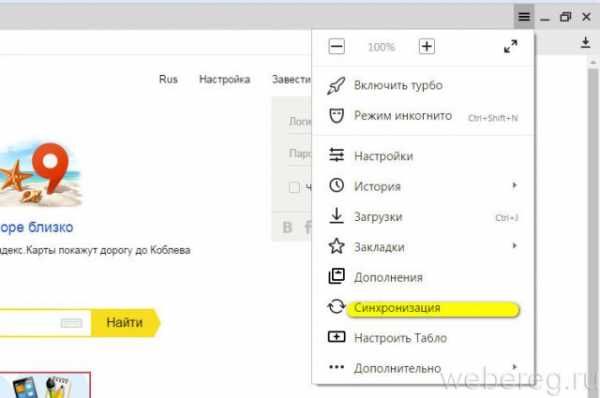Tick the checkbox in the login form
Image resolution: width=600 pixels, height=398 pixels.
click(x=294, y=188)
